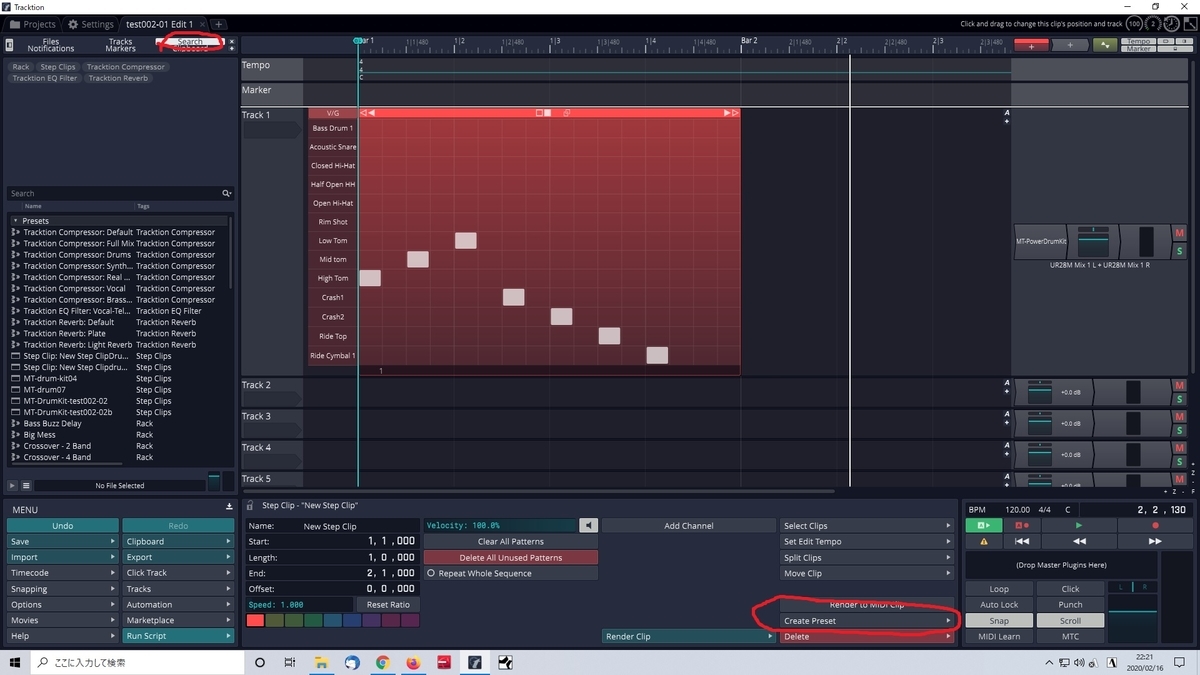This screenshot has width=1200, height=675.
Task: Select Tracktion Reverb: Plate preset row
Action: (x=120, y=333)
